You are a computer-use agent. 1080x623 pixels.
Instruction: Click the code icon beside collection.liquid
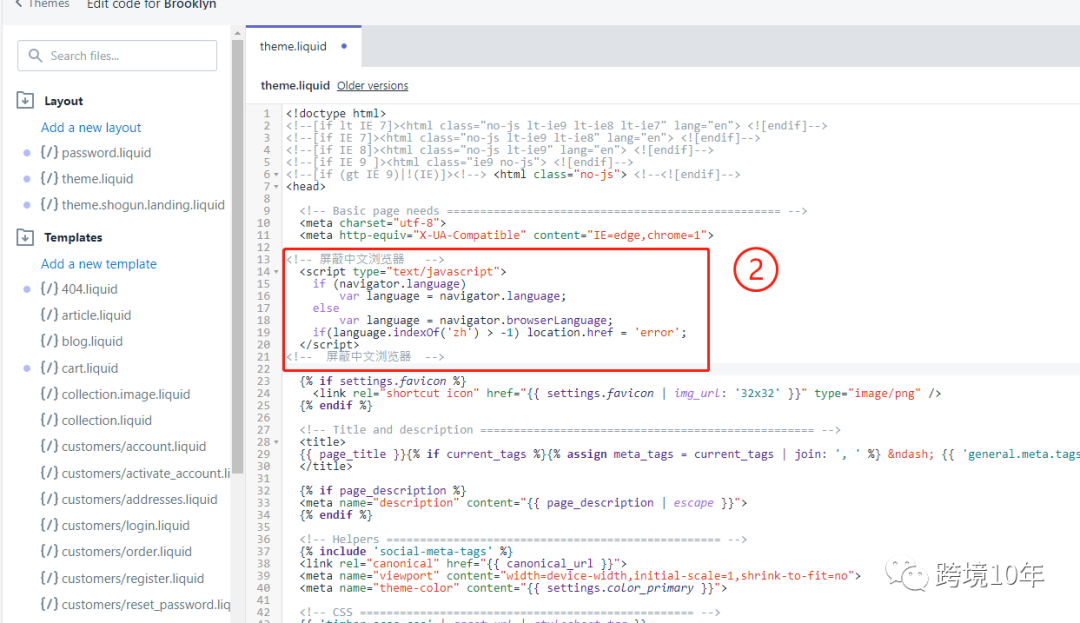49,420
